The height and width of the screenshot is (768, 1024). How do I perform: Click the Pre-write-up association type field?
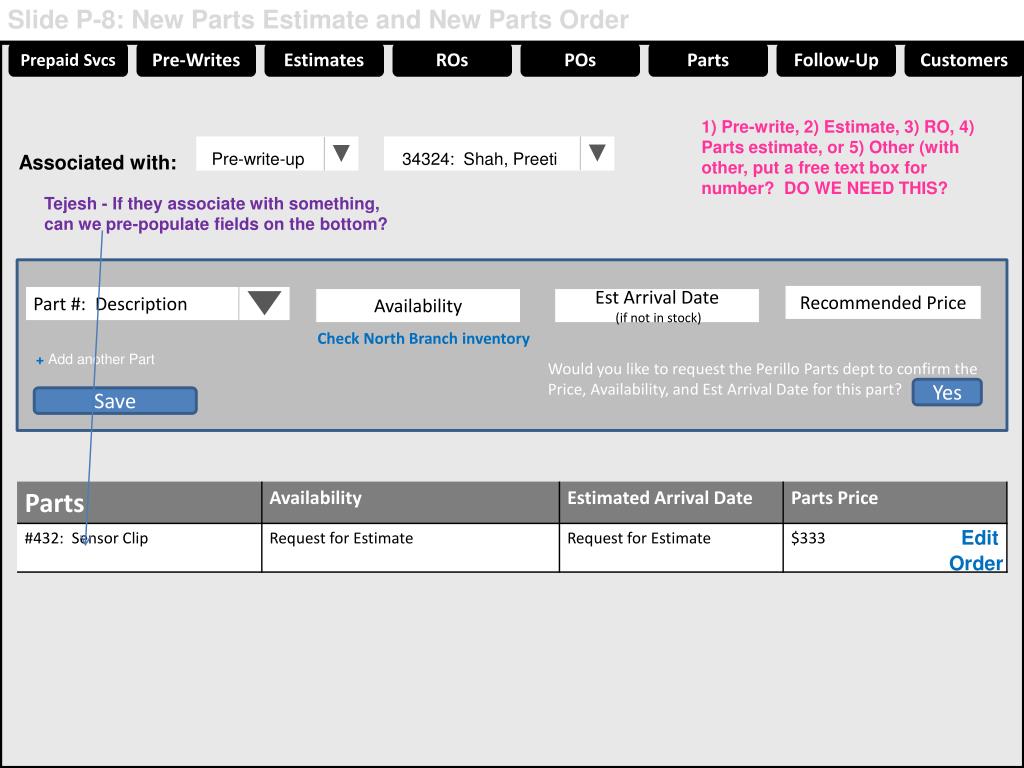pos(260,153)
